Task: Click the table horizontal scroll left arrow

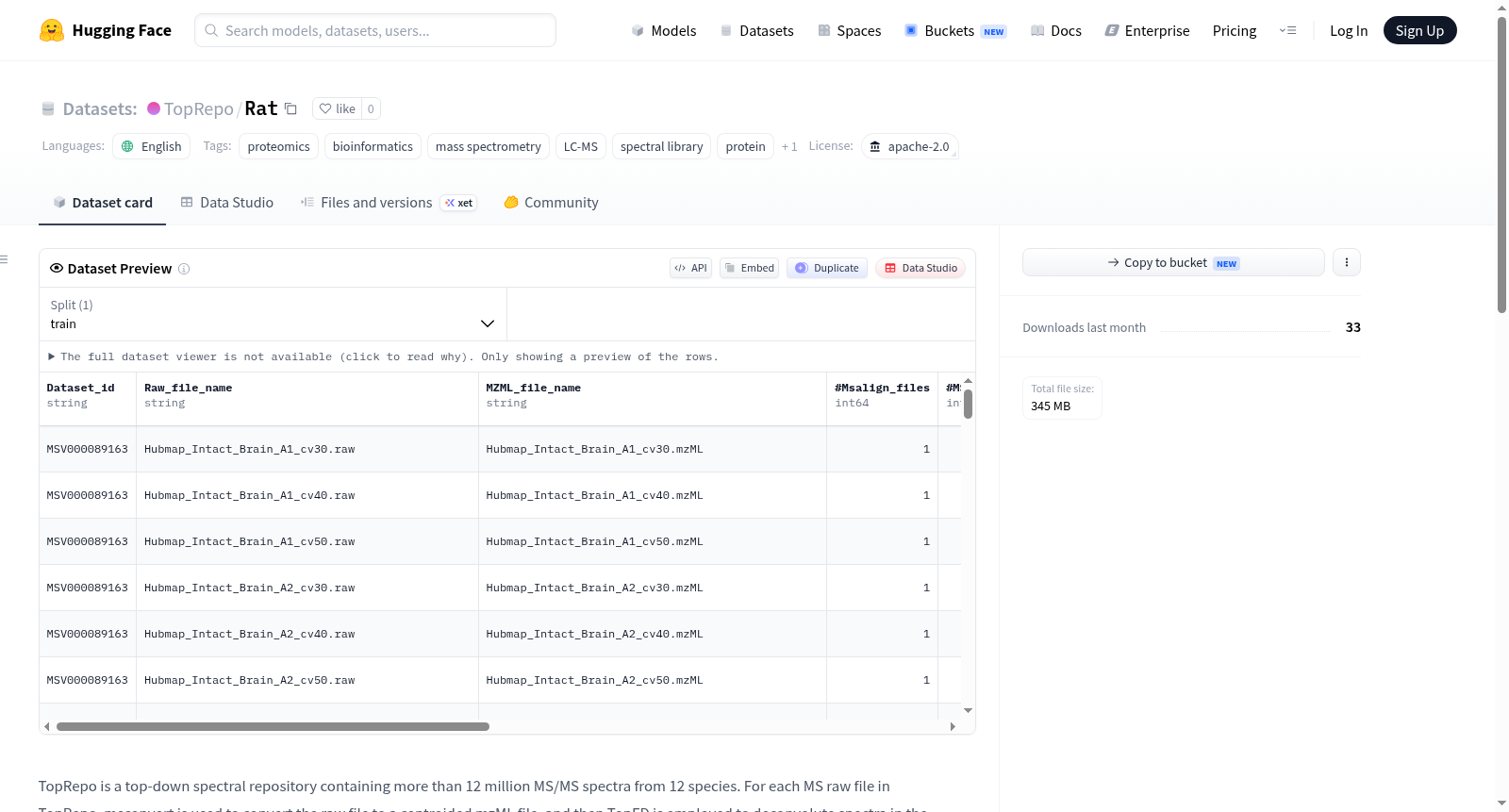Action: (47, 726)
